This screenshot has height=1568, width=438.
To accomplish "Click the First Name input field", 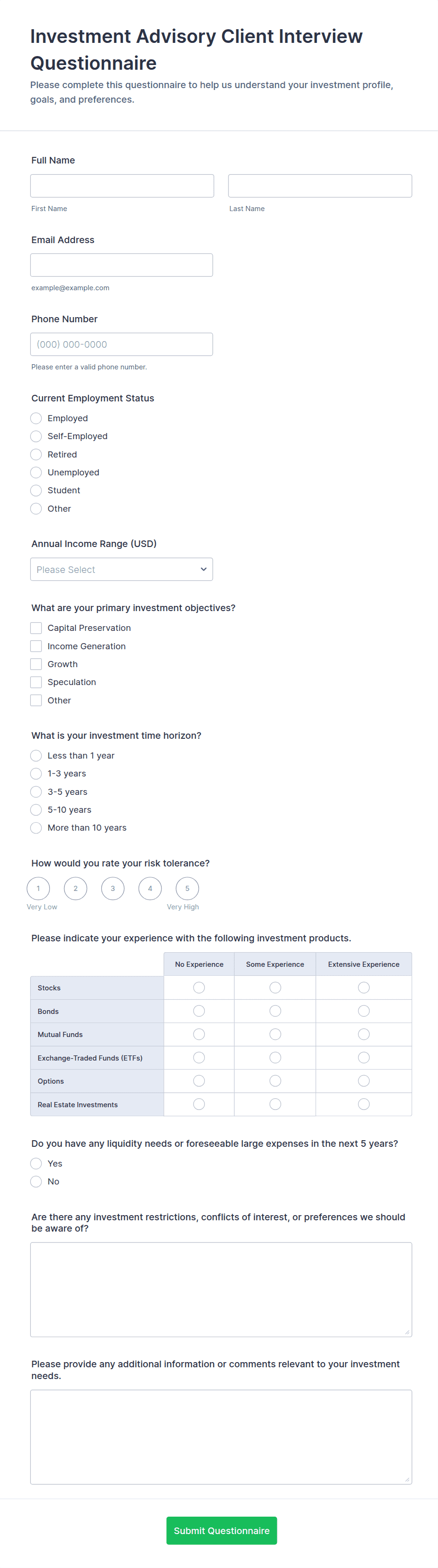I will tap(122, 186).
